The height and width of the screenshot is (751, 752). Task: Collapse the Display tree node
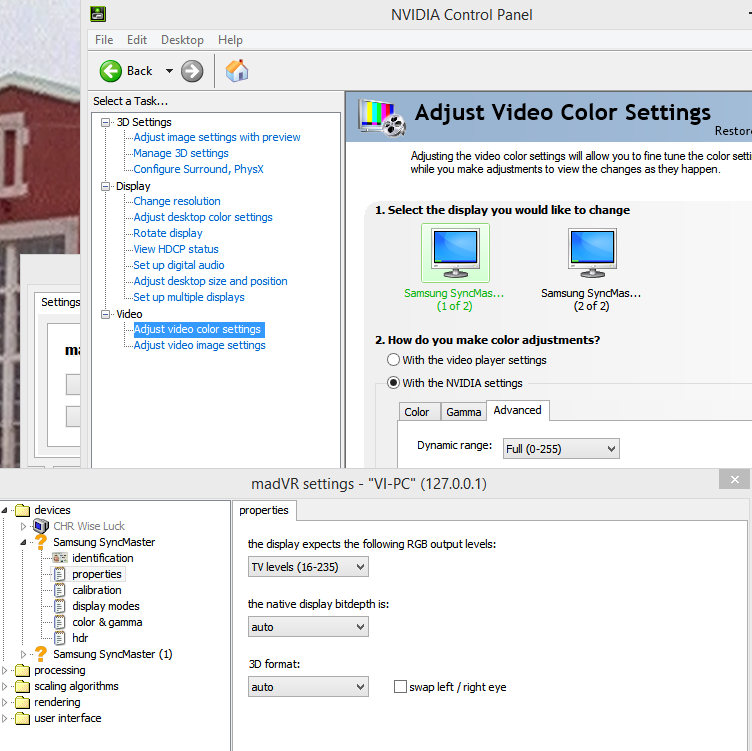pyautogui.click(x=105, y=187)
